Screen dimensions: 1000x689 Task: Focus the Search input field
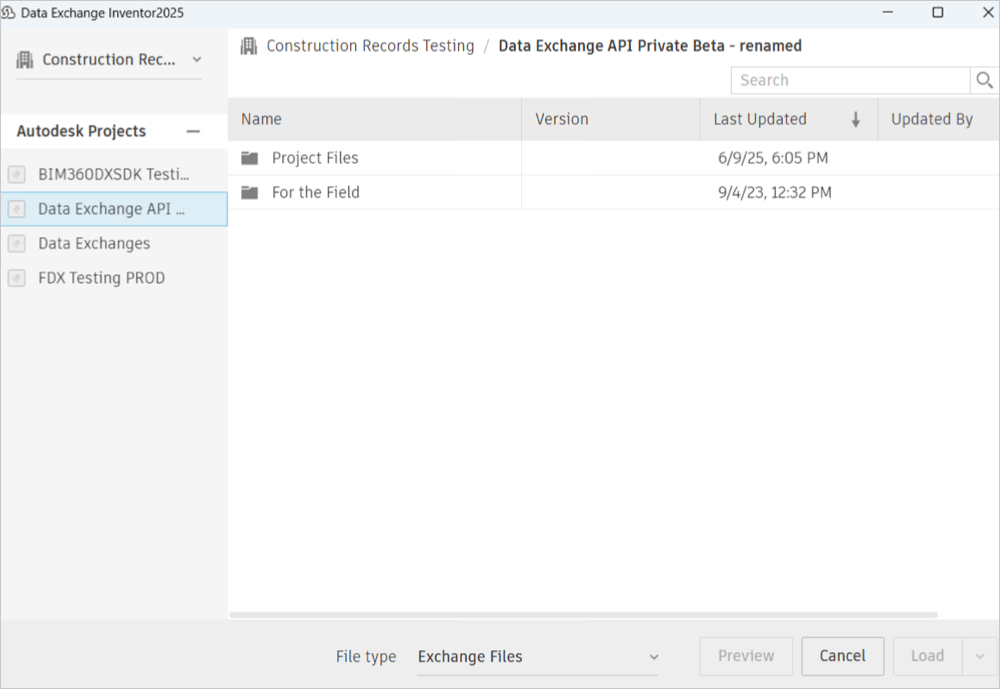850,80
